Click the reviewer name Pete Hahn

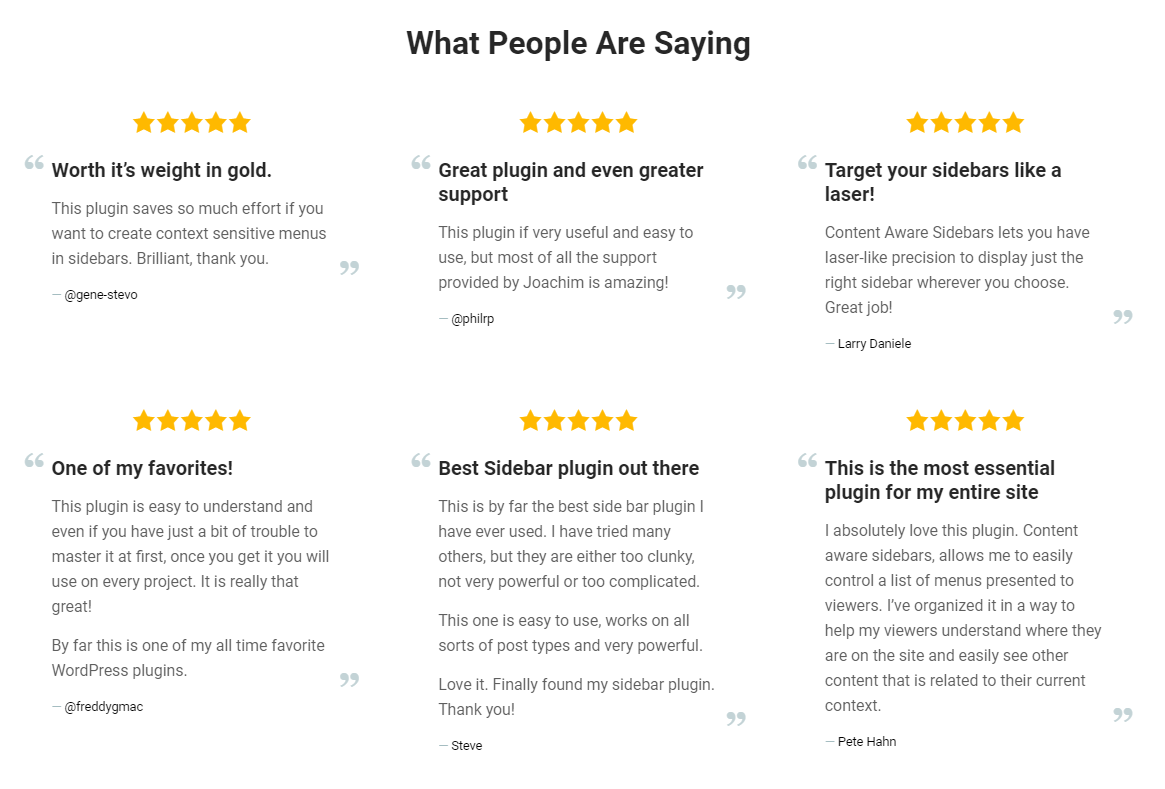pos(866,742)
